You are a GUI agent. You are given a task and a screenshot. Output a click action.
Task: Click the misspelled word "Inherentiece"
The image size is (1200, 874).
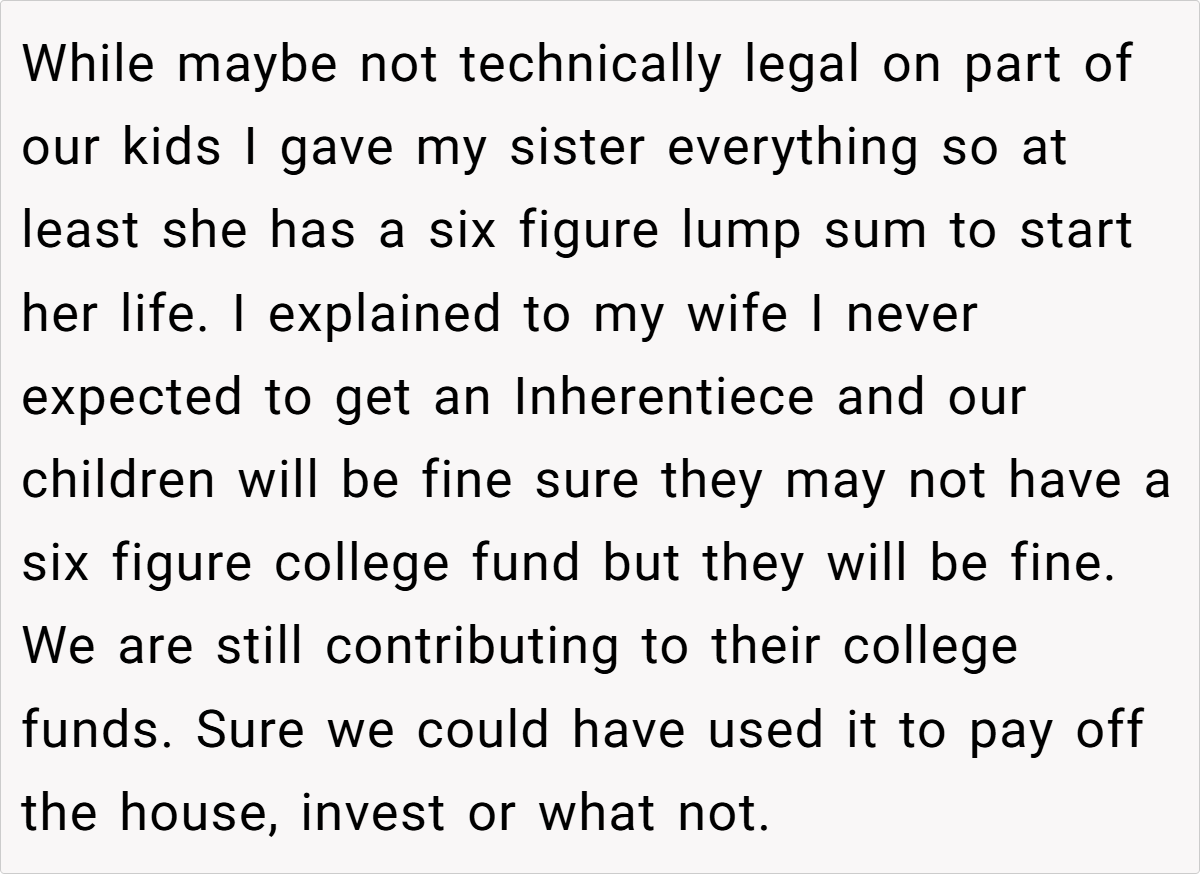[x=664, y=397]
